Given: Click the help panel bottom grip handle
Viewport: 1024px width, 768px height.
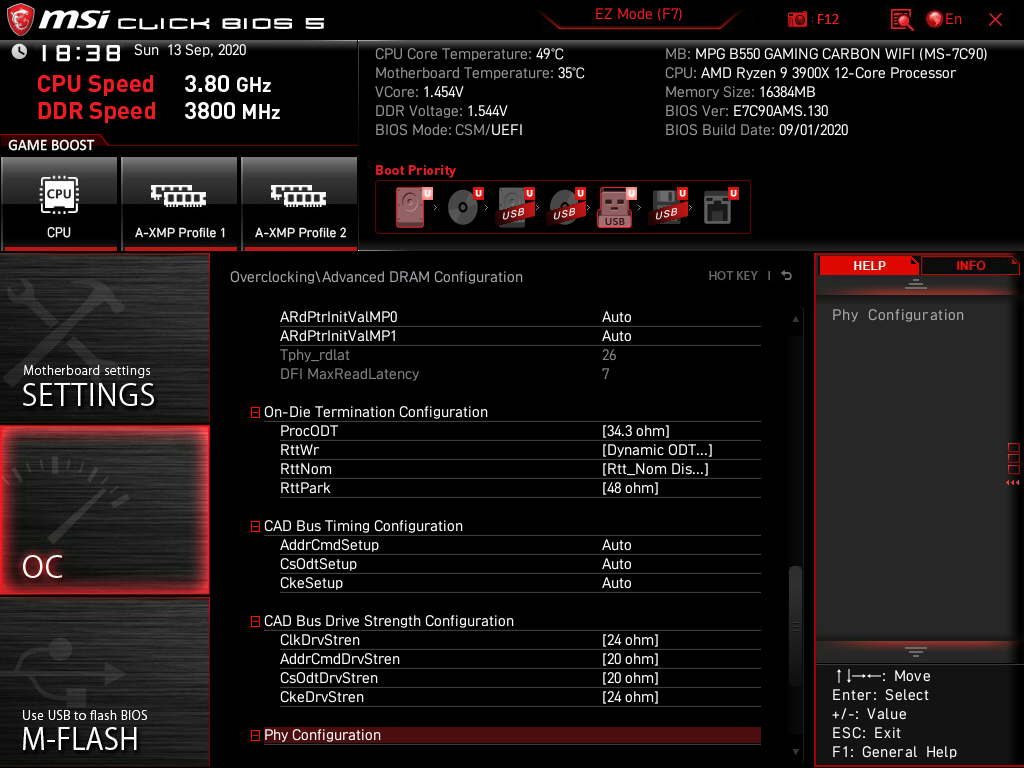Looking at the screenshot, I should (916, 652).
